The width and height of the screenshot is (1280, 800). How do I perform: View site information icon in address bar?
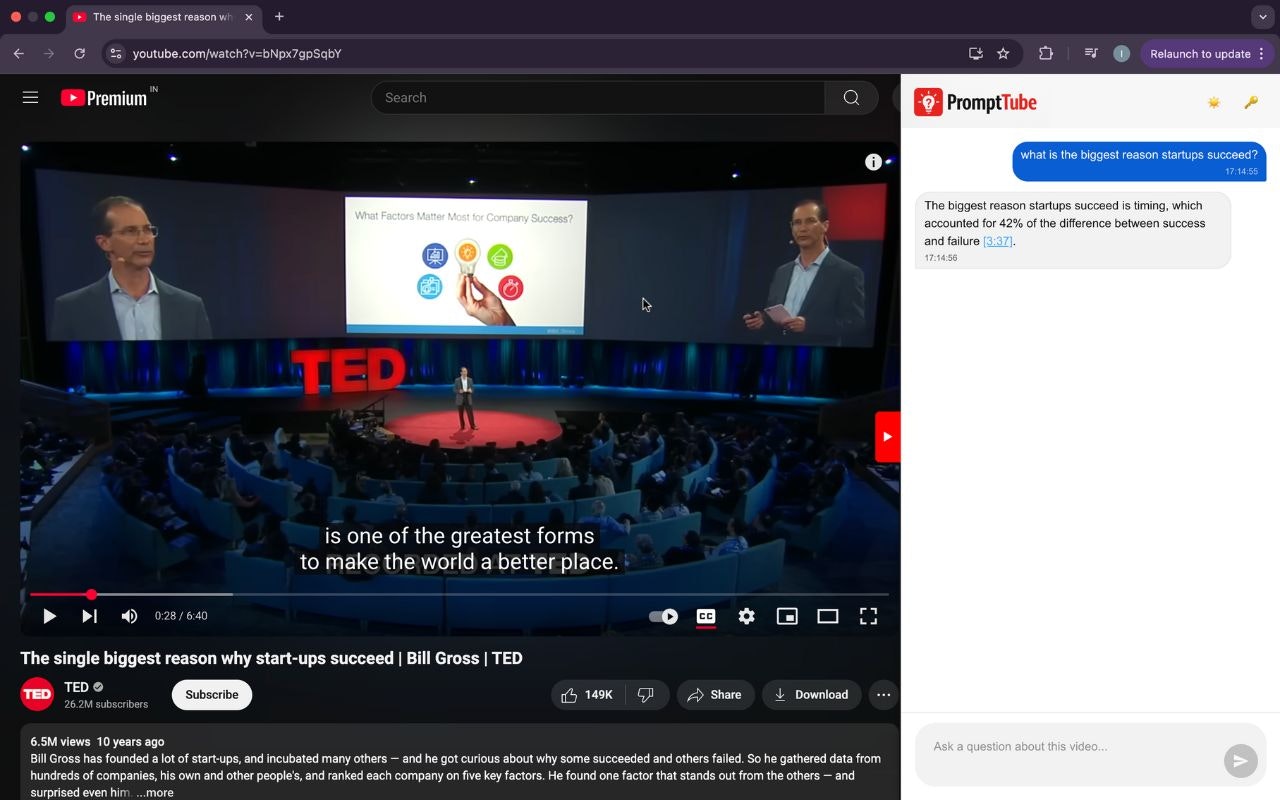116,54
